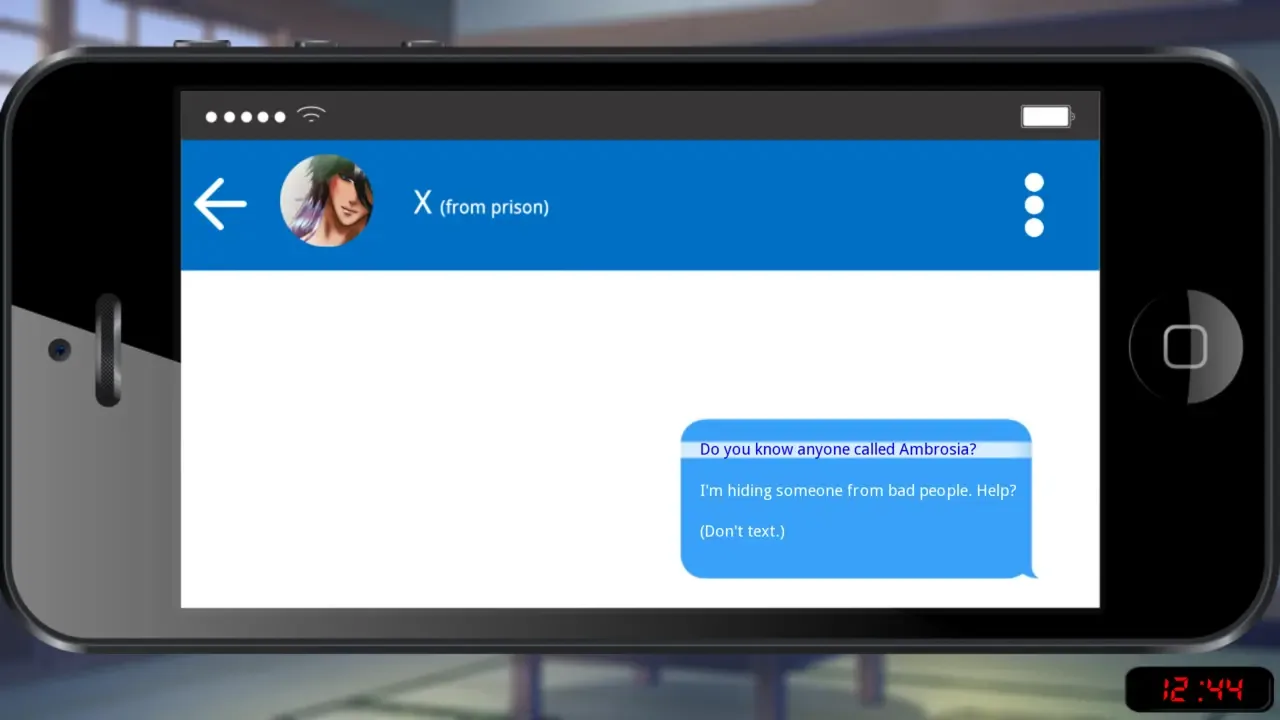The image size is (1280, 720).
Task: Tap the phone's round home button
Action: 1186,347
